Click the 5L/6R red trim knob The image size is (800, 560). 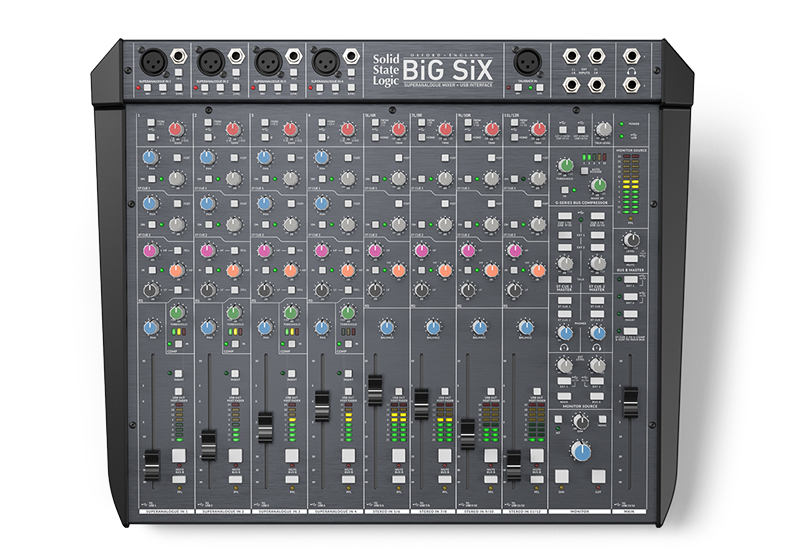click(399, 129)
